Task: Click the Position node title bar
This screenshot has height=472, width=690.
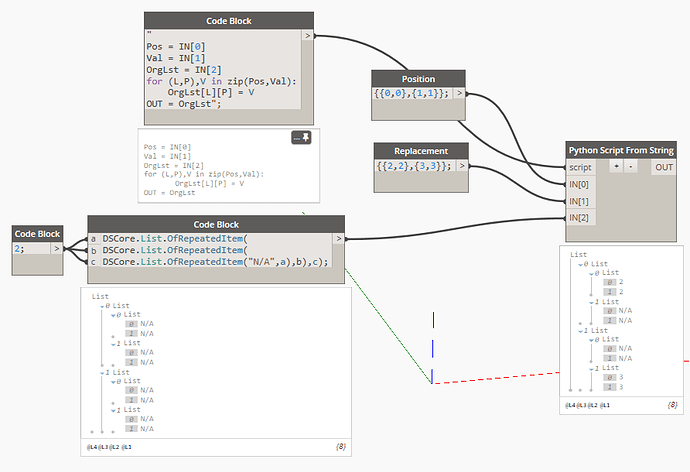Action: [418, 78]
